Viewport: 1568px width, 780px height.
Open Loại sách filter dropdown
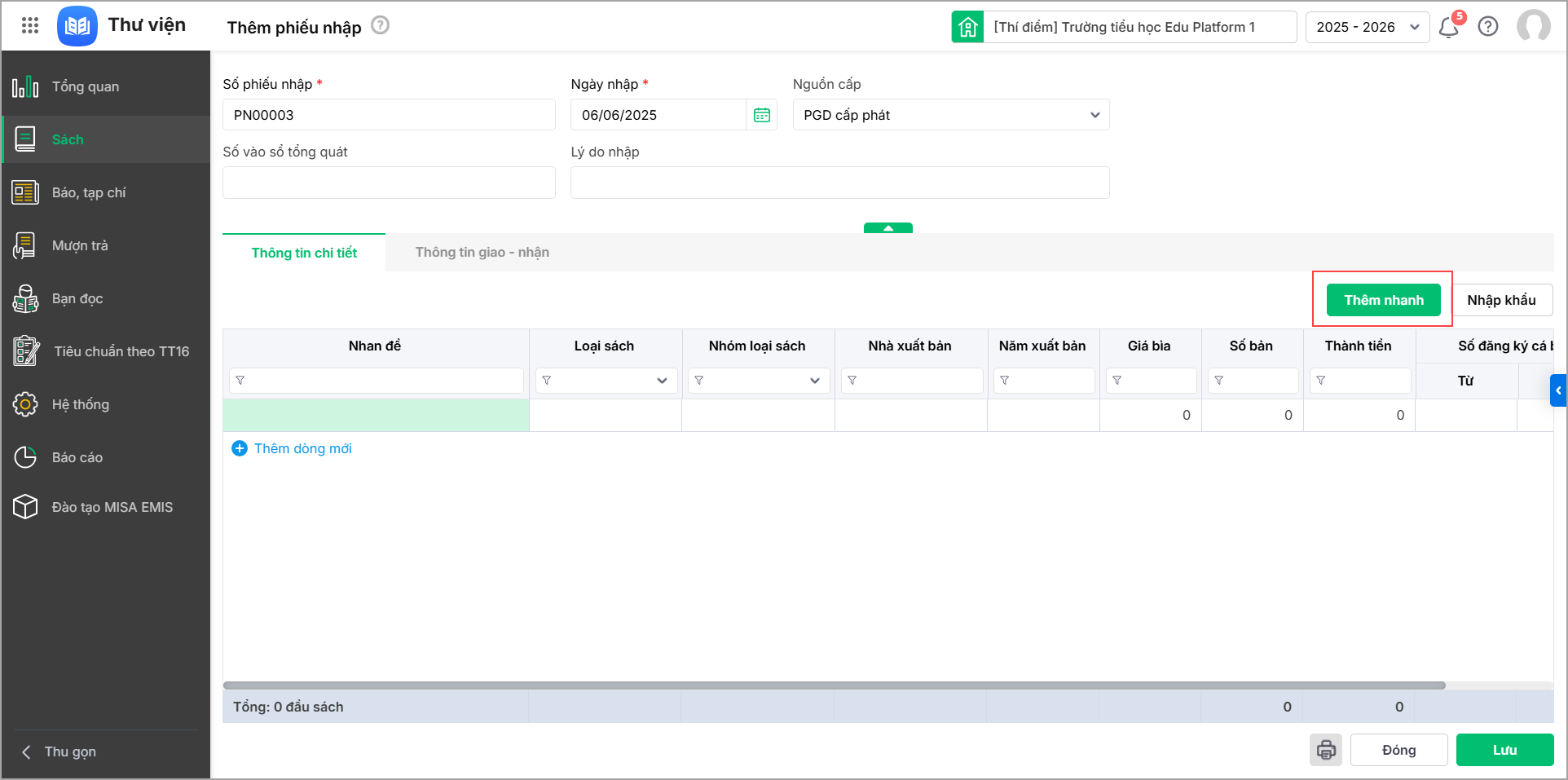pyautogui.click(x=606, y=381)
